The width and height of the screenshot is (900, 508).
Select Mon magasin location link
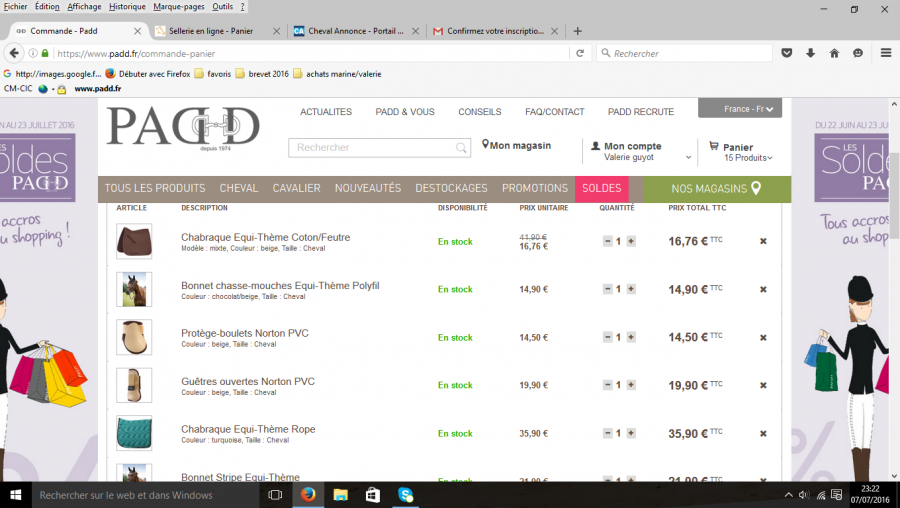(517, 145)
